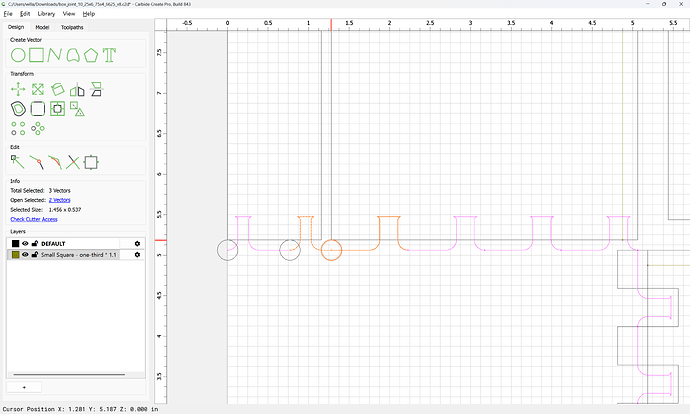
Task: Hide the DEFAULT layer with eye icon
Action: pos(25,243)
